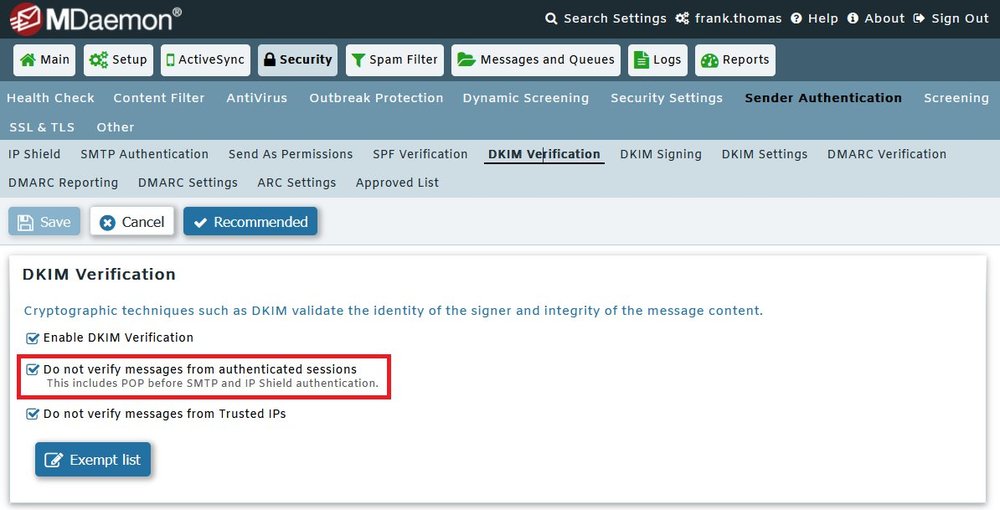Open DMARC Reporting tab

pos(63,183)
